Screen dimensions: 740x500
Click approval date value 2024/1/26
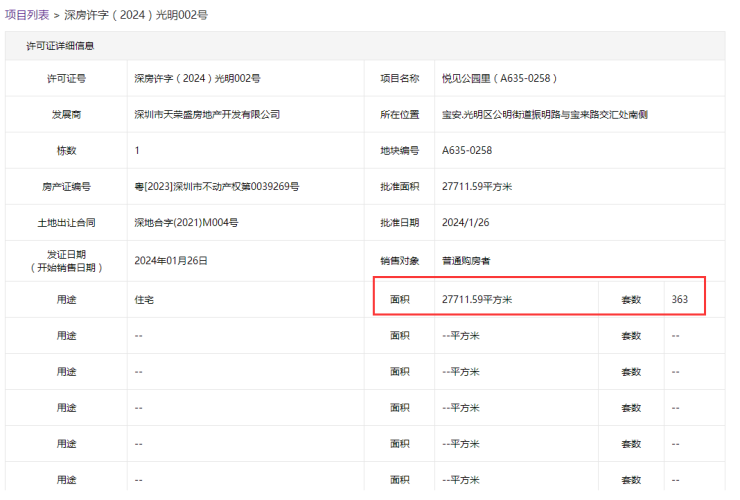[x=463, y=222]
